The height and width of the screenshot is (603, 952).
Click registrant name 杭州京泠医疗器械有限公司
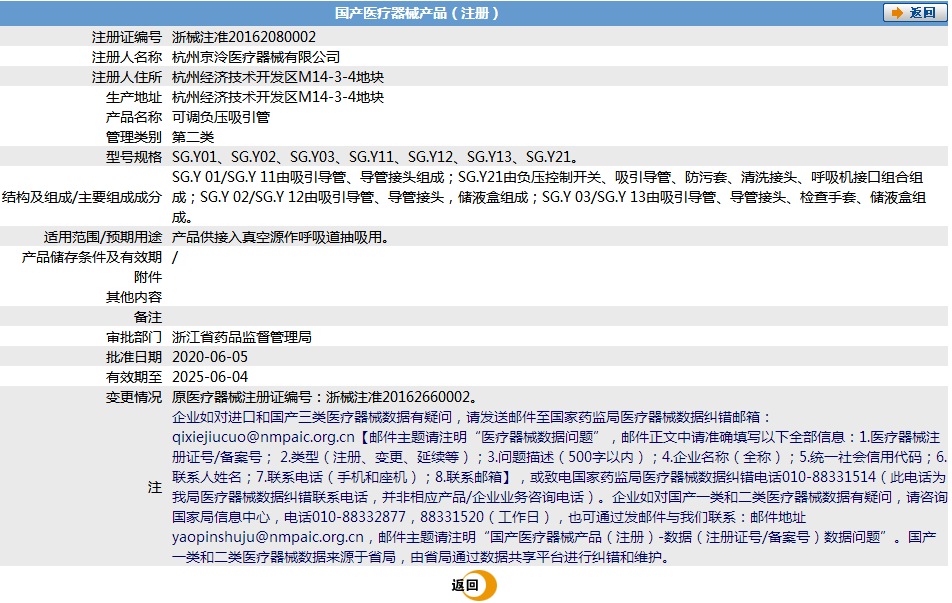(x=256, y=57)
